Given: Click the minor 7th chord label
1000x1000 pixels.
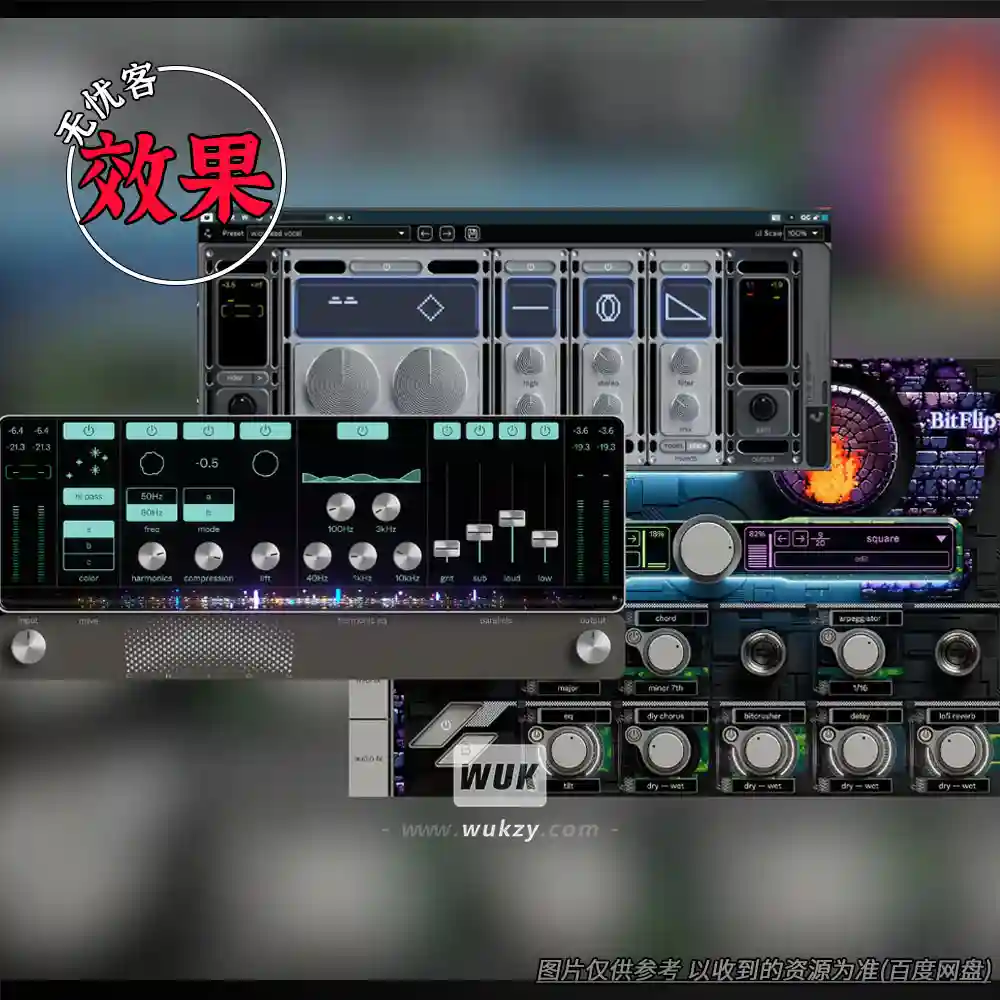Looking at the screenshot, I should point(664,688).
